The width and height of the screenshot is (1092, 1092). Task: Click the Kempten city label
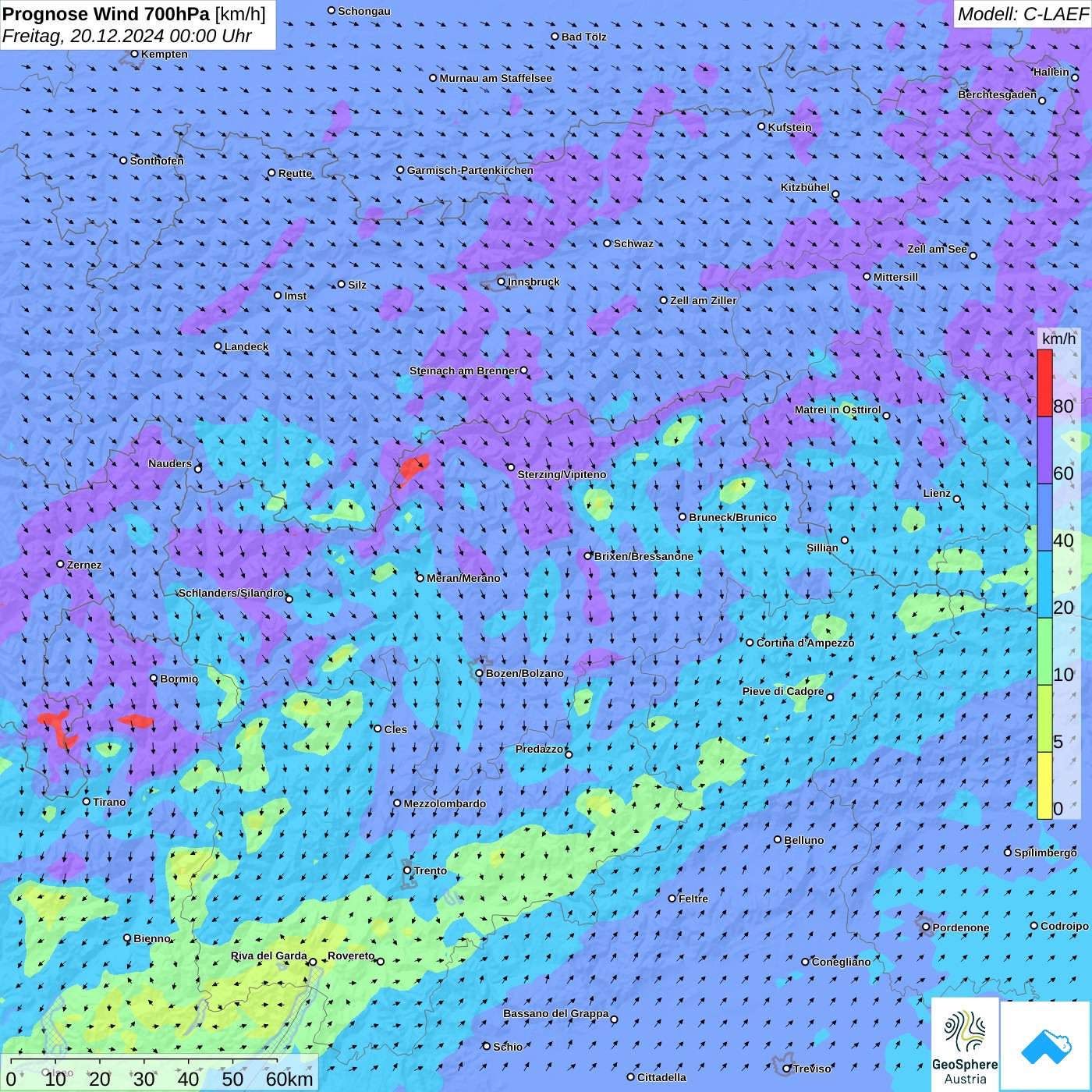click(x=165, y=54)
